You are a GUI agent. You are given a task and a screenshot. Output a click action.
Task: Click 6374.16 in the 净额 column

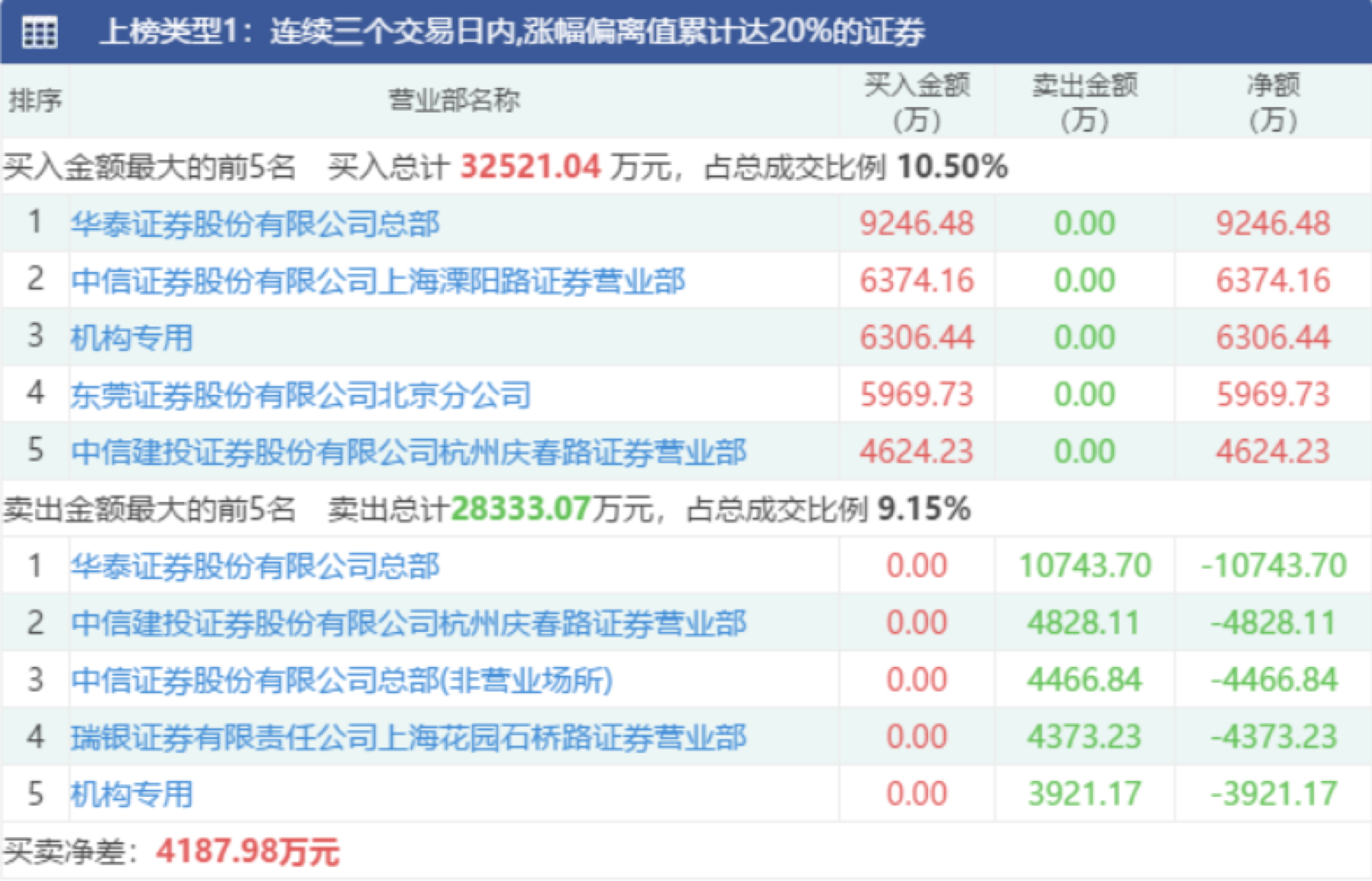[1273, 281]
